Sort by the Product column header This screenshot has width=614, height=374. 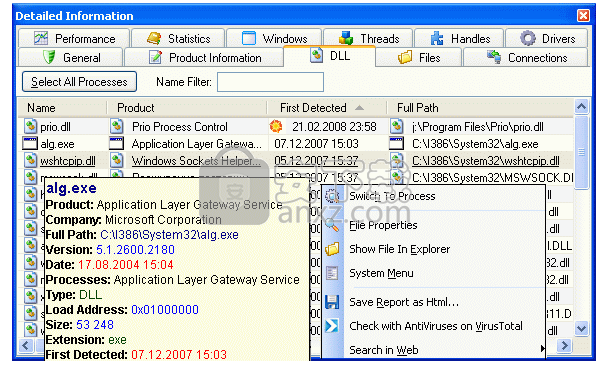tap(187, 108)
